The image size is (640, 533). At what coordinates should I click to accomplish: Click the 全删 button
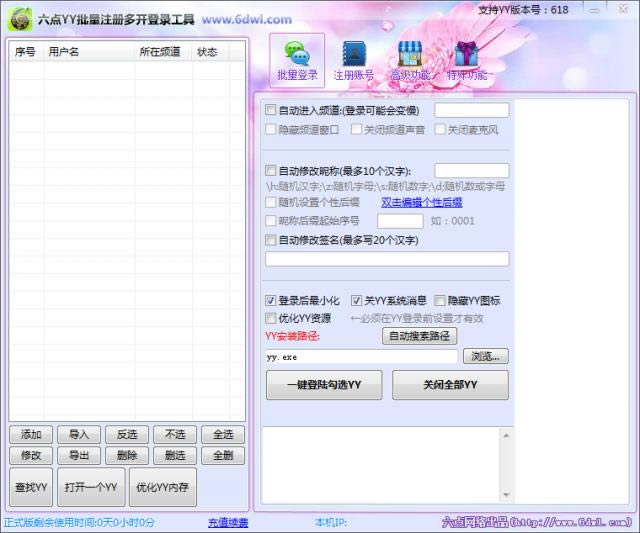point(223,455)
